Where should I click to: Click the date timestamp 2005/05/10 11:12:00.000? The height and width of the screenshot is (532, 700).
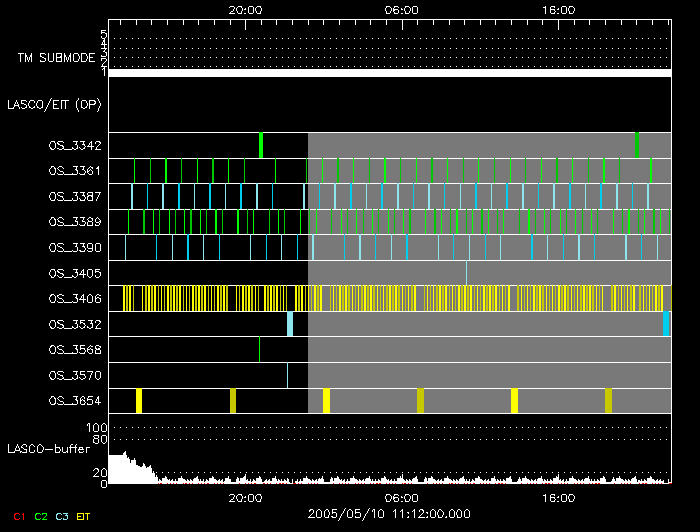(389, 514)
